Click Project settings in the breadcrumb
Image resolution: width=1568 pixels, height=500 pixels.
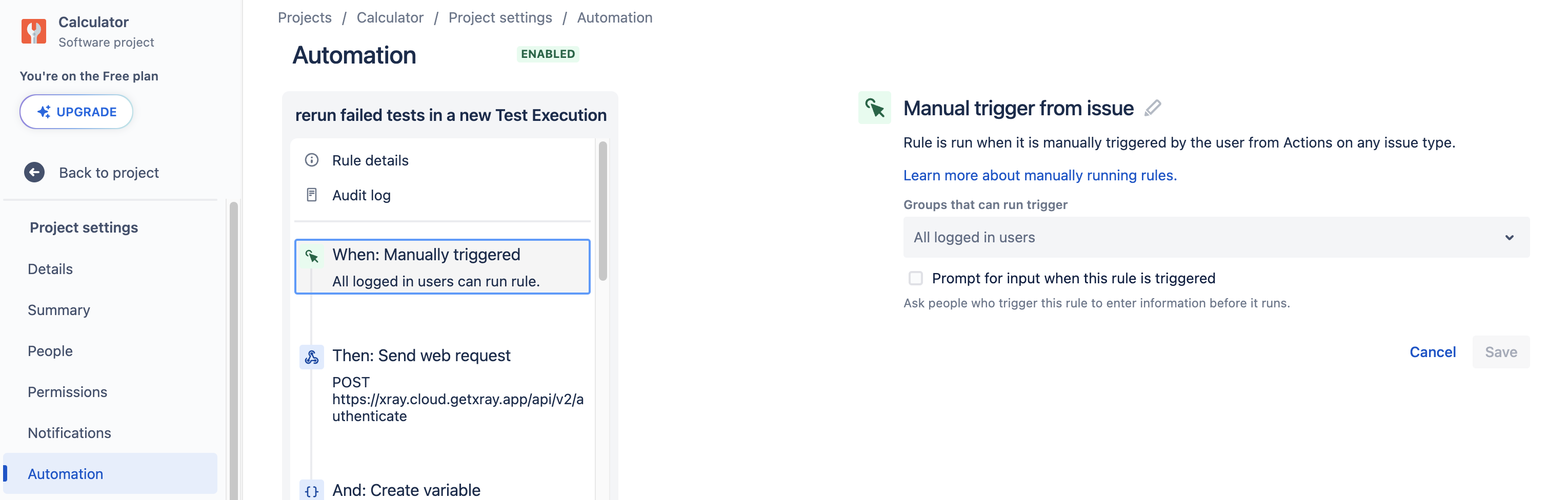[500, 17]
